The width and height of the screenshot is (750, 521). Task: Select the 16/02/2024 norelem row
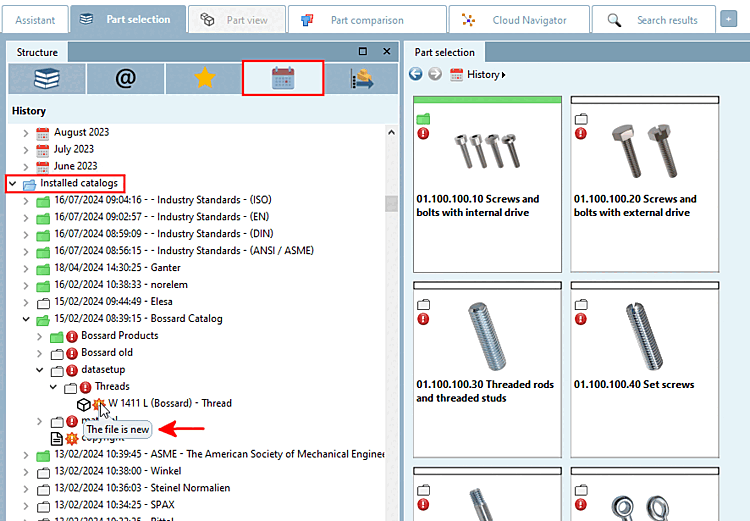(x=121, y=285)
